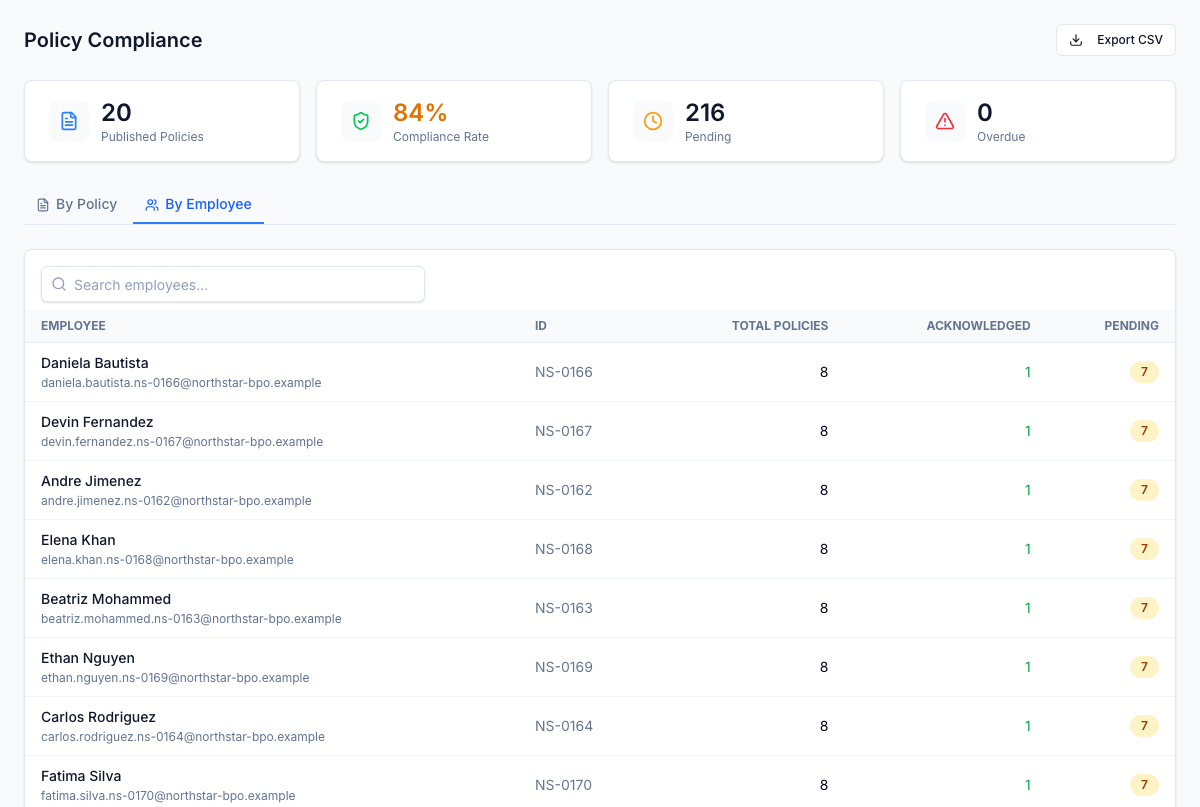1200x807 pixels.
Task: Click the Search employees input field
Action: click(233, 285)
